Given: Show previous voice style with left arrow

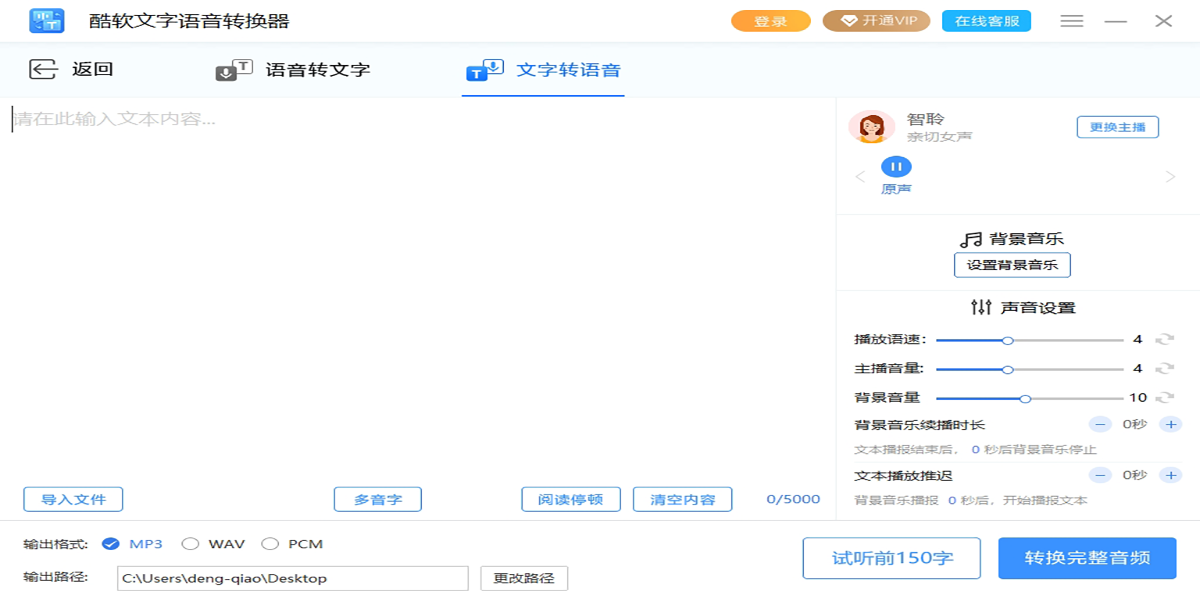Looking at the screenshot, I should pyautogui.click(x=860, y=177).
